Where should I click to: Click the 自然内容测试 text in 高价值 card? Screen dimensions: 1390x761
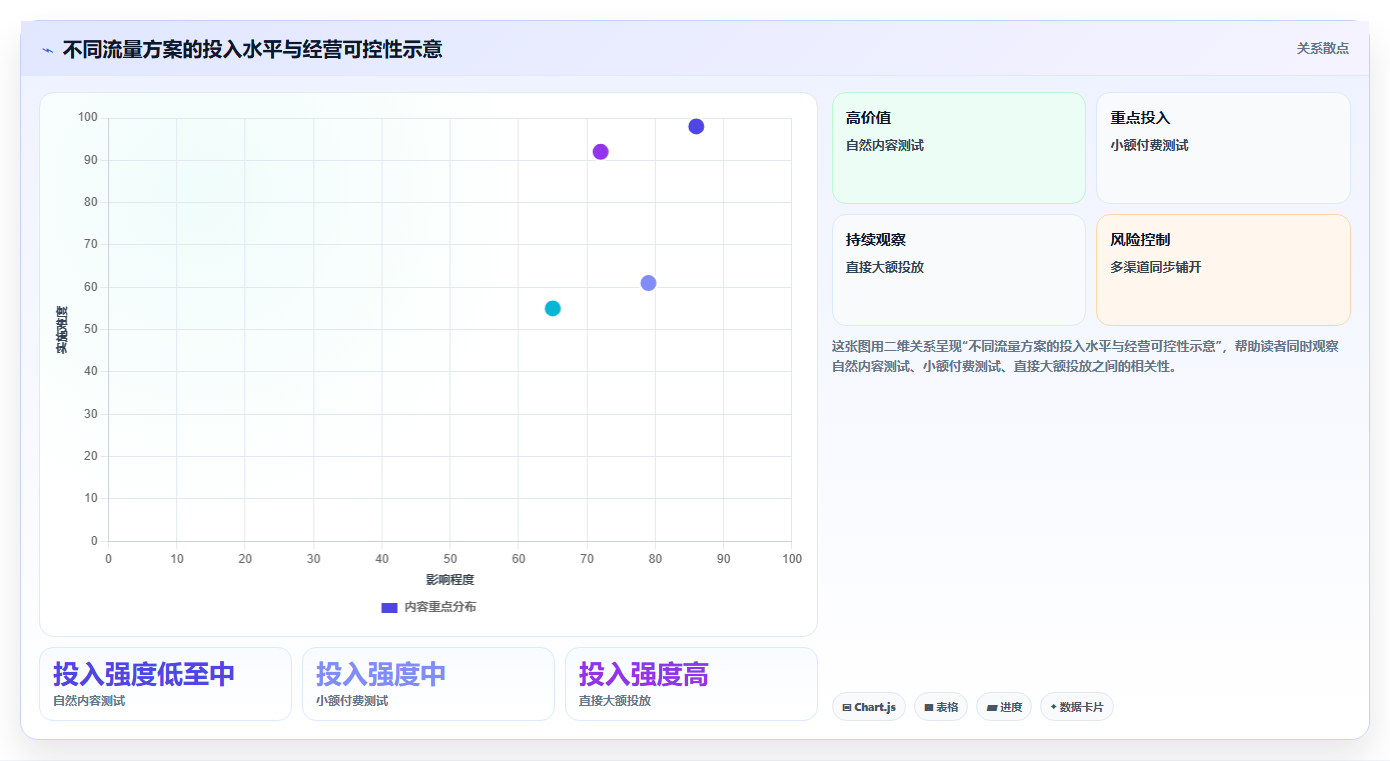(x=885, y=145)
